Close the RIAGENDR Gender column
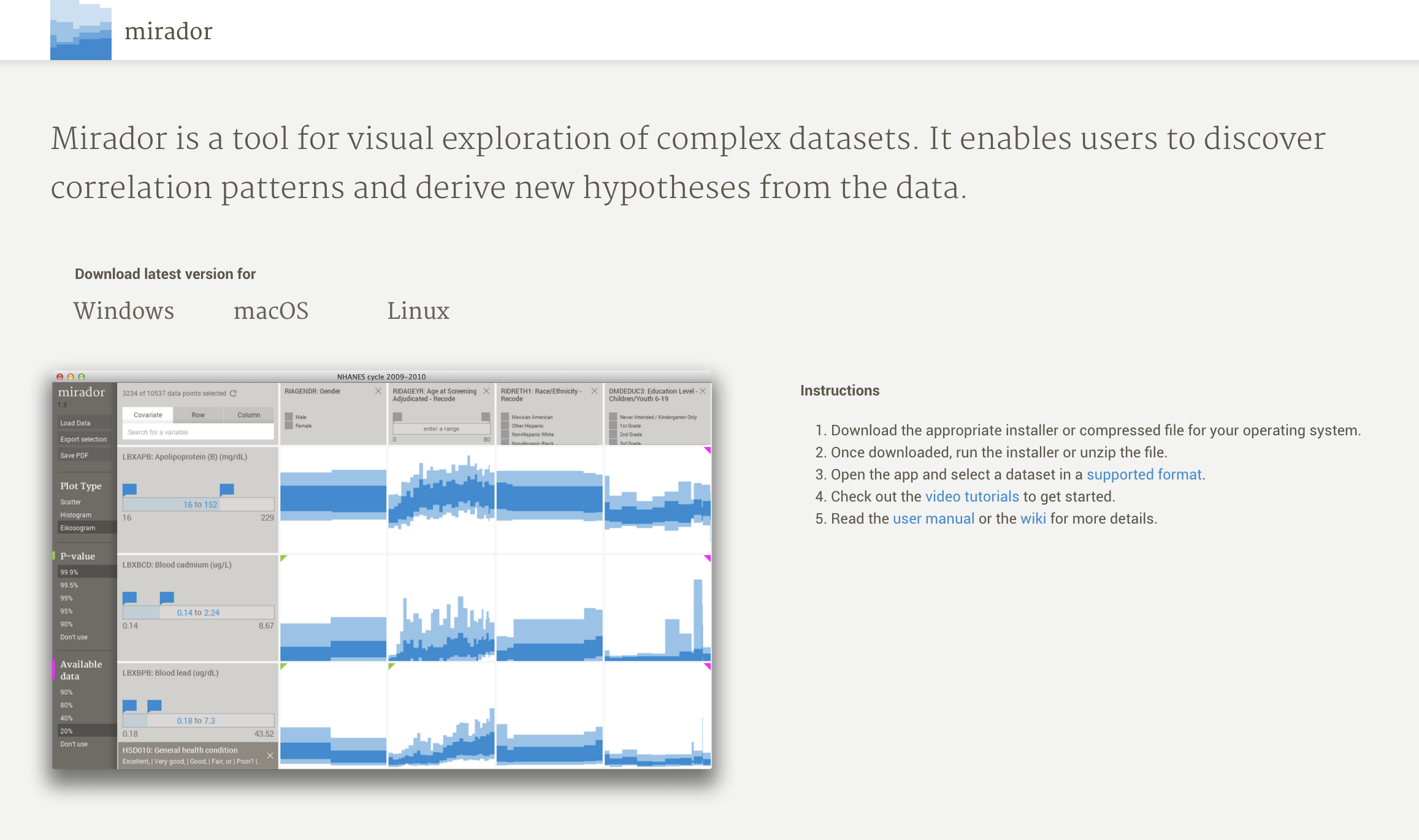Viewport: 1419px width, 840px height. click(378, 391)
